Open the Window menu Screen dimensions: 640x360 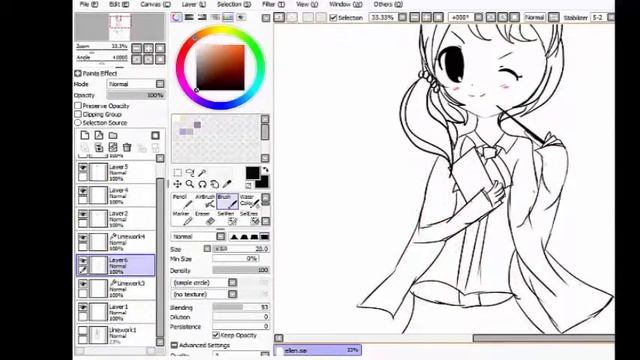pyautogui.click(x=345, y=4)
